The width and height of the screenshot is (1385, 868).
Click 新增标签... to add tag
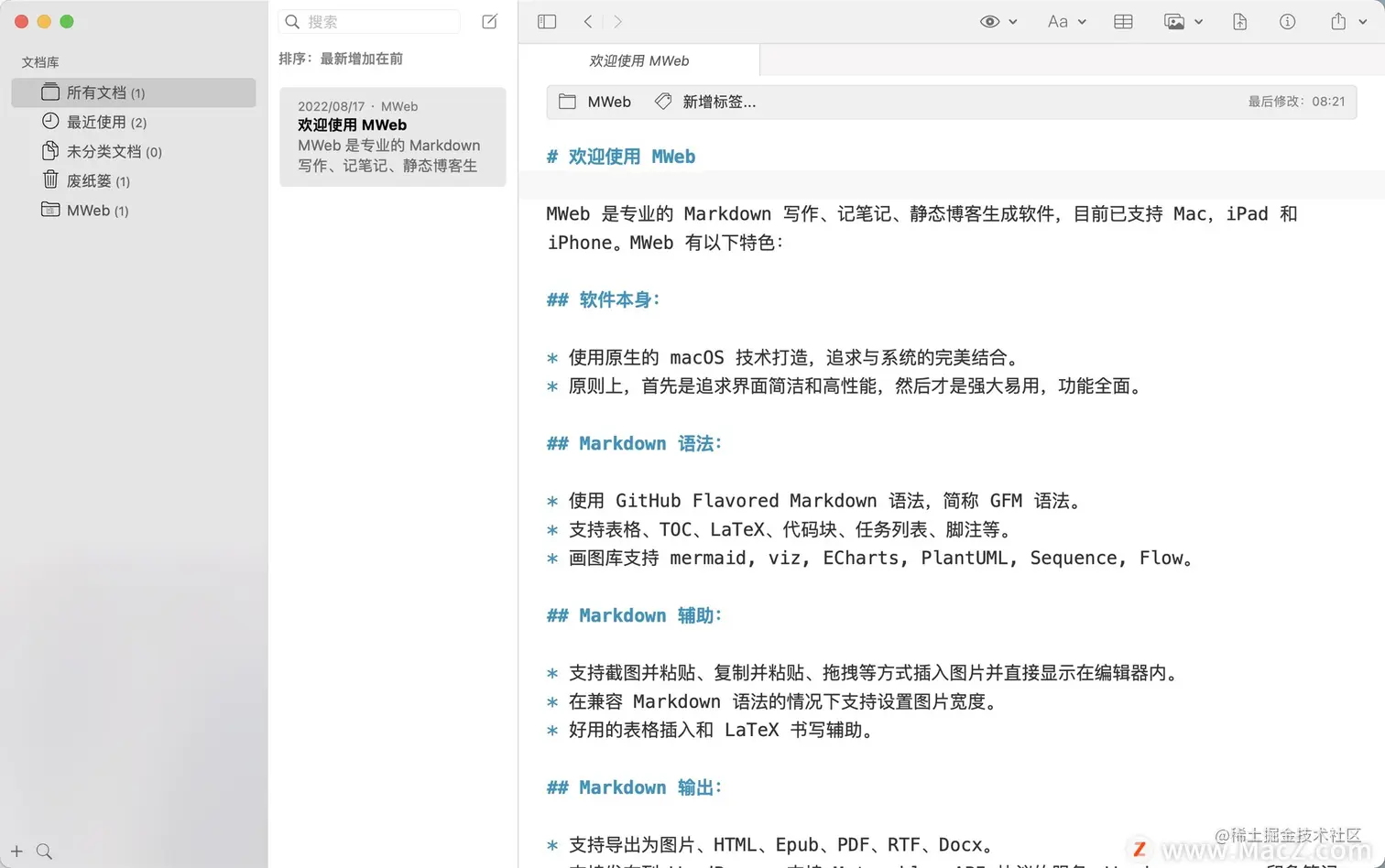click(x=719, y=102)
